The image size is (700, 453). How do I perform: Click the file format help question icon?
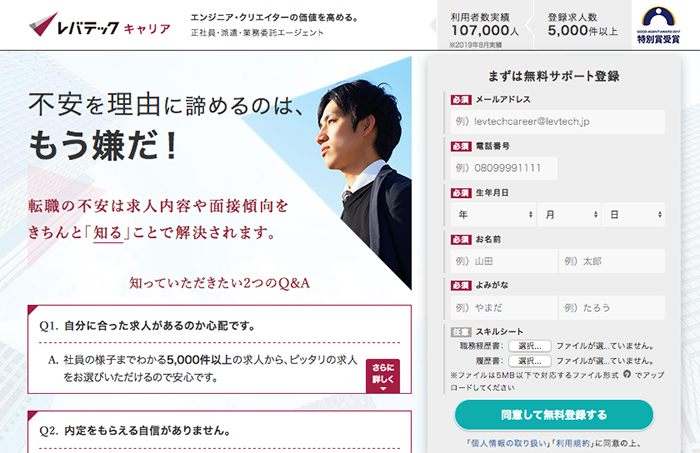click(627, 374)
